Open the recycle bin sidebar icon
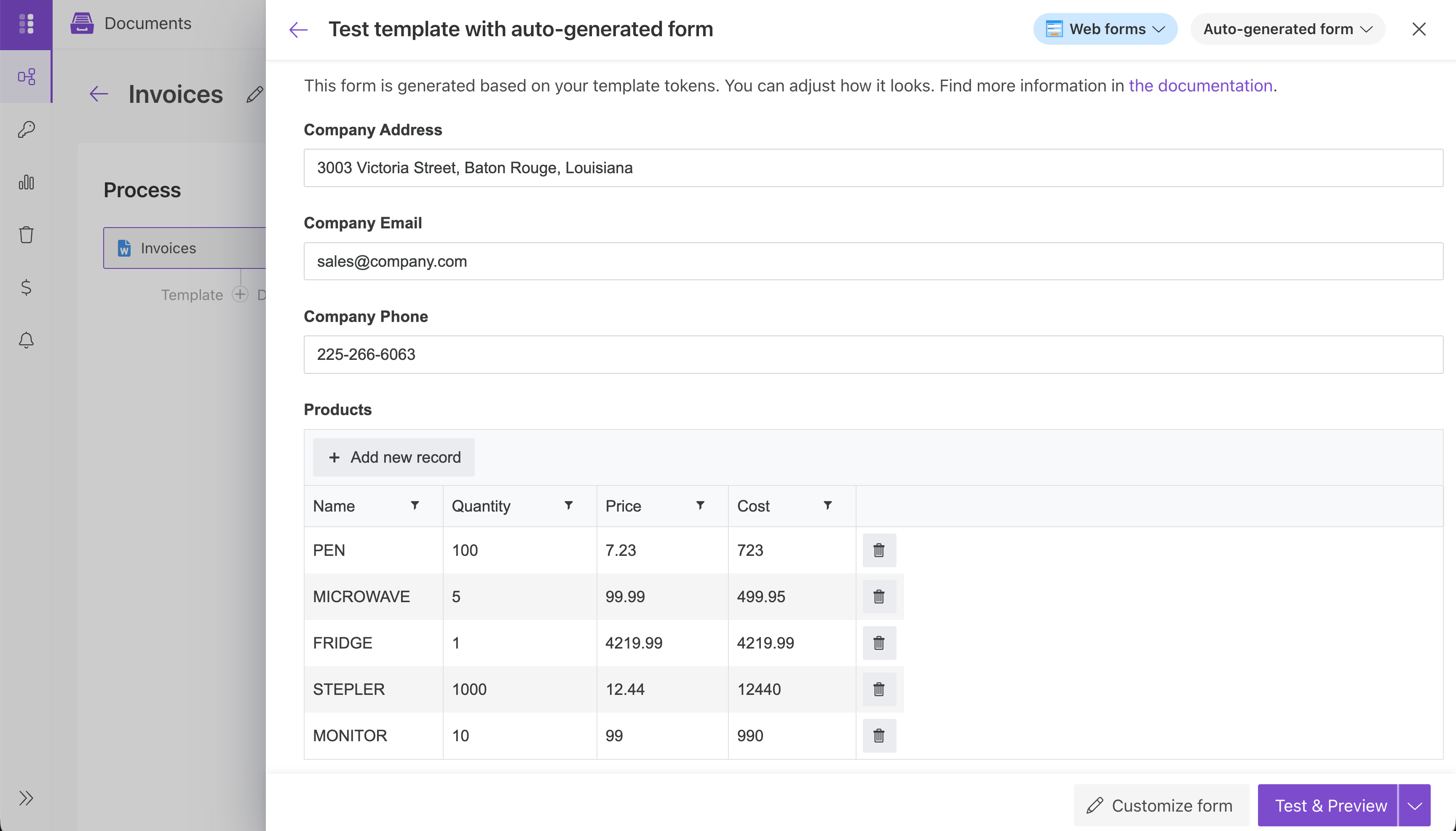The image size is (1456, 831). [26, 235]
